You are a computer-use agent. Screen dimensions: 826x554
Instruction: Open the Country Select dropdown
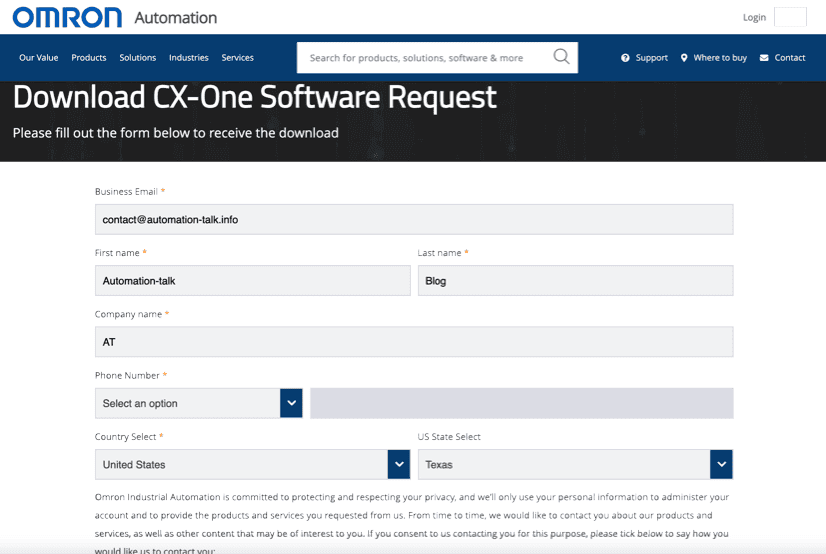point(252,464)
